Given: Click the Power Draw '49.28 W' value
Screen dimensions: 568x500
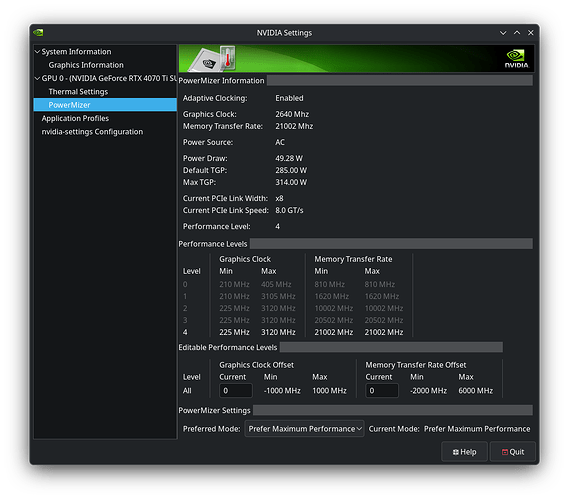Looking at the screenshot, I should [x=289, y=158].
